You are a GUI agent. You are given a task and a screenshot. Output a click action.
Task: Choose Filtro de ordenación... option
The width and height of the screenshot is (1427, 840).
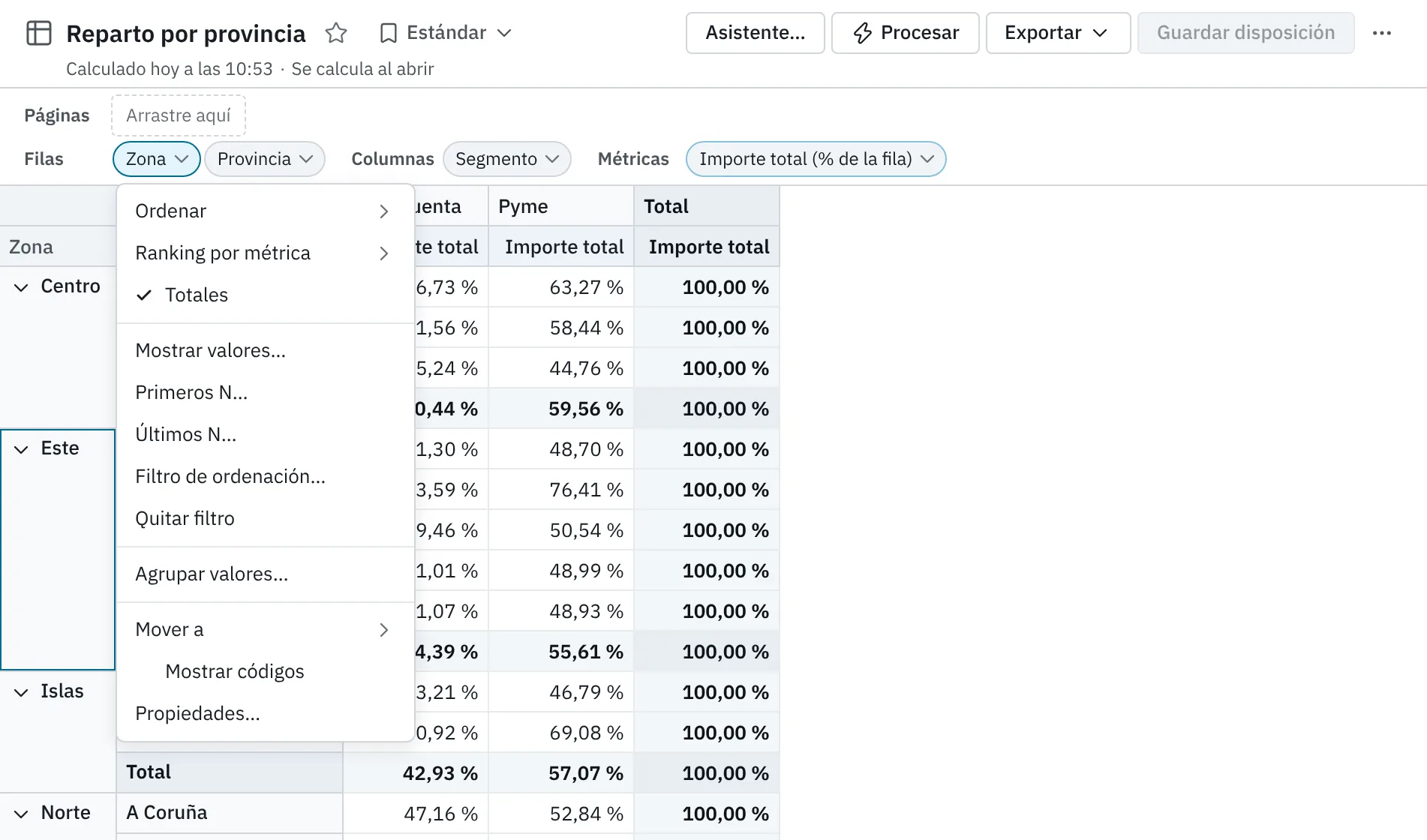266,476
